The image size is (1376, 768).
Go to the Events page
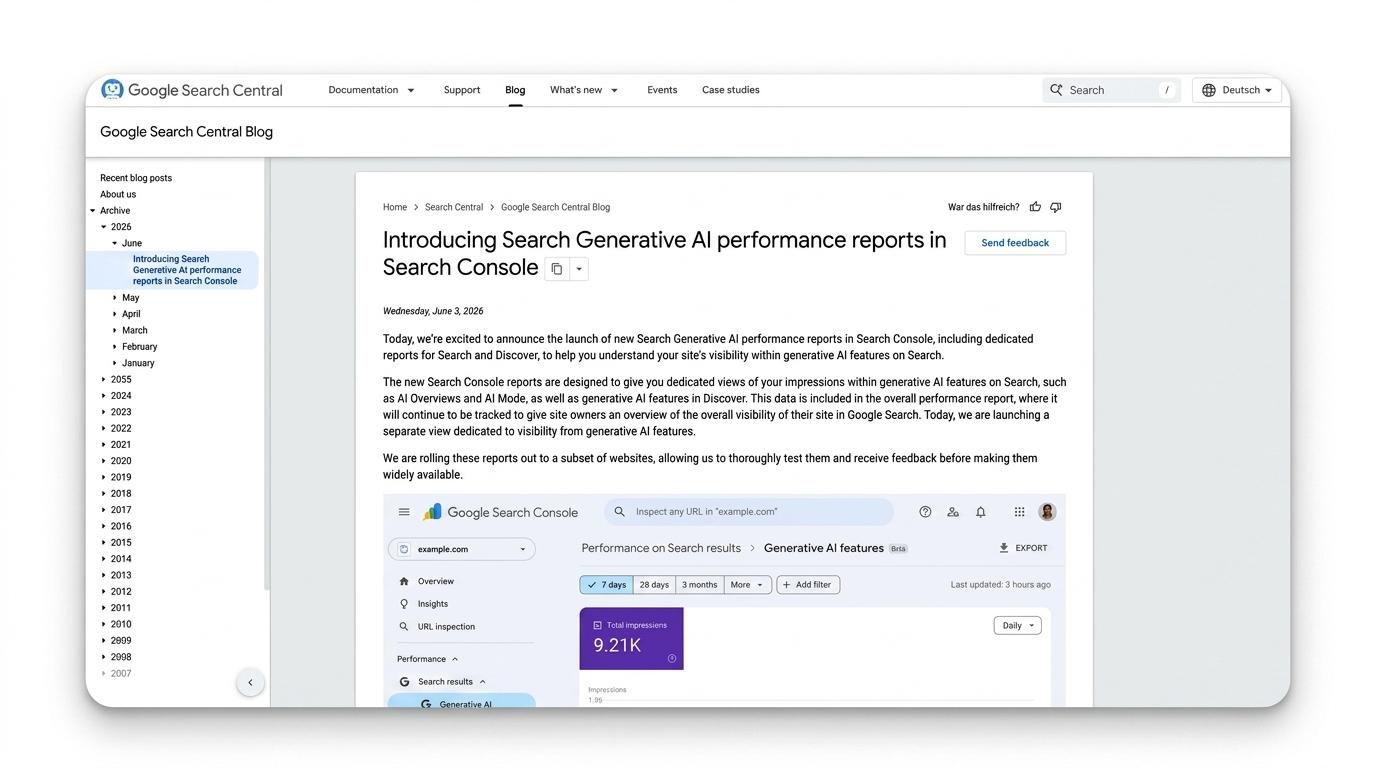click(662, 90)
